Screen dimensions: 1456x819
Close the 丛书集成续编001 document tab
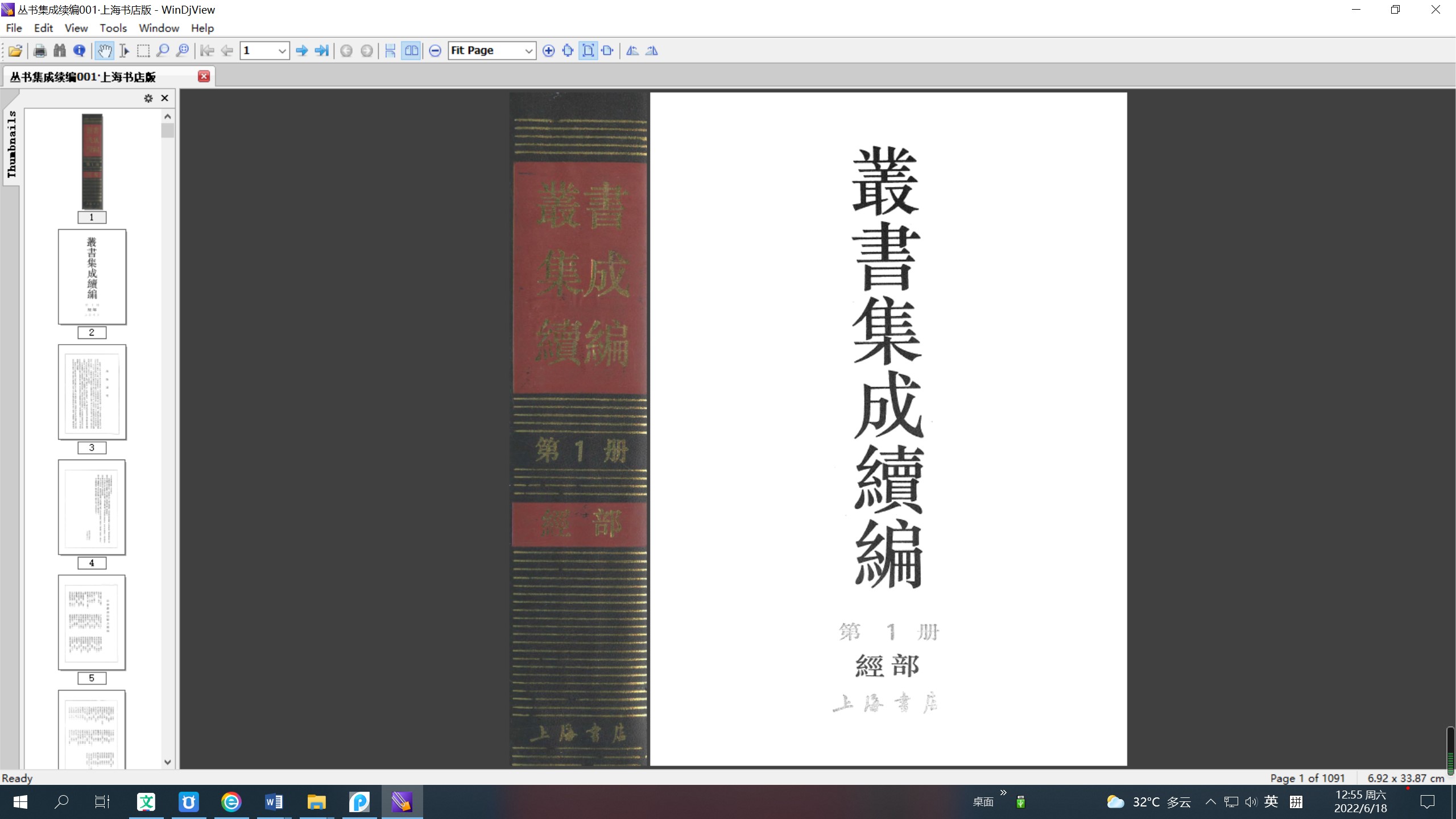(204, 76)
